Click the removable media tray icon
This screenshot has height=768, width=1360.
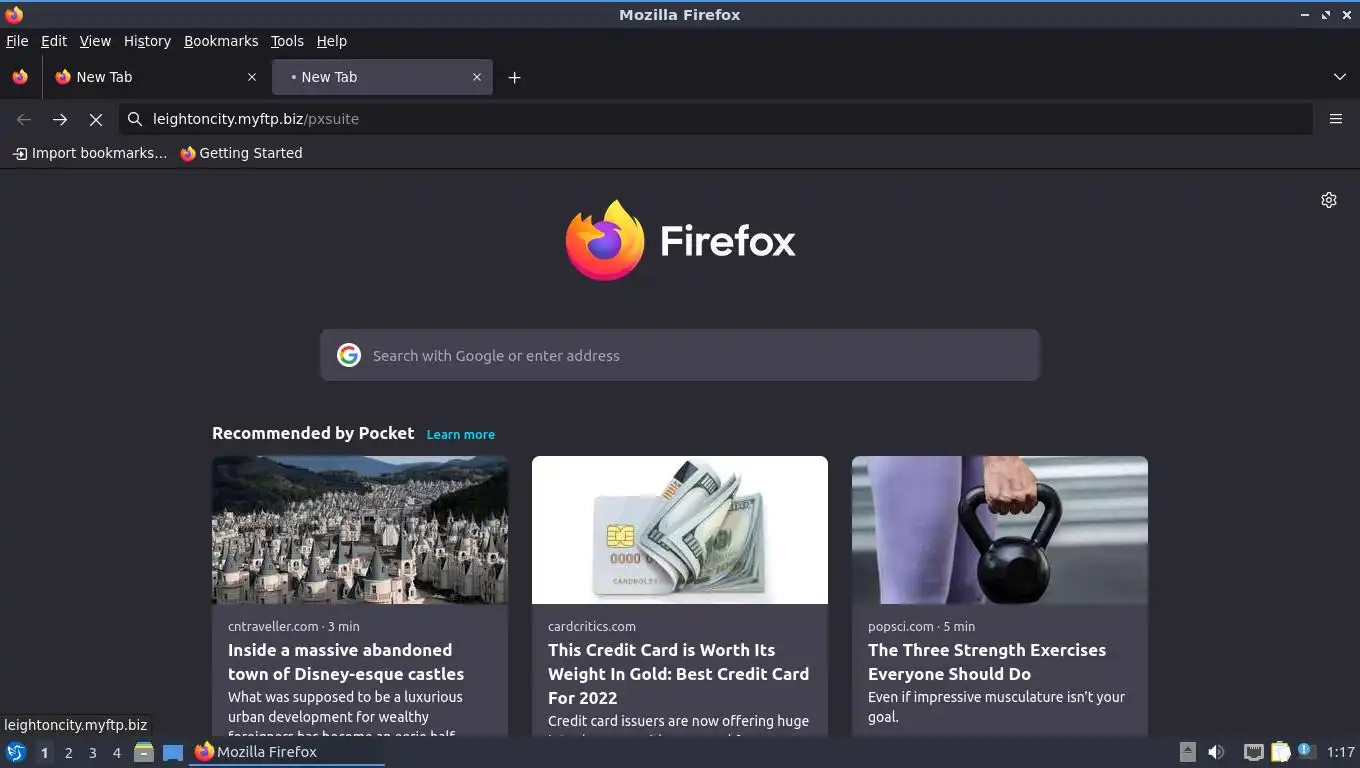1188,752
